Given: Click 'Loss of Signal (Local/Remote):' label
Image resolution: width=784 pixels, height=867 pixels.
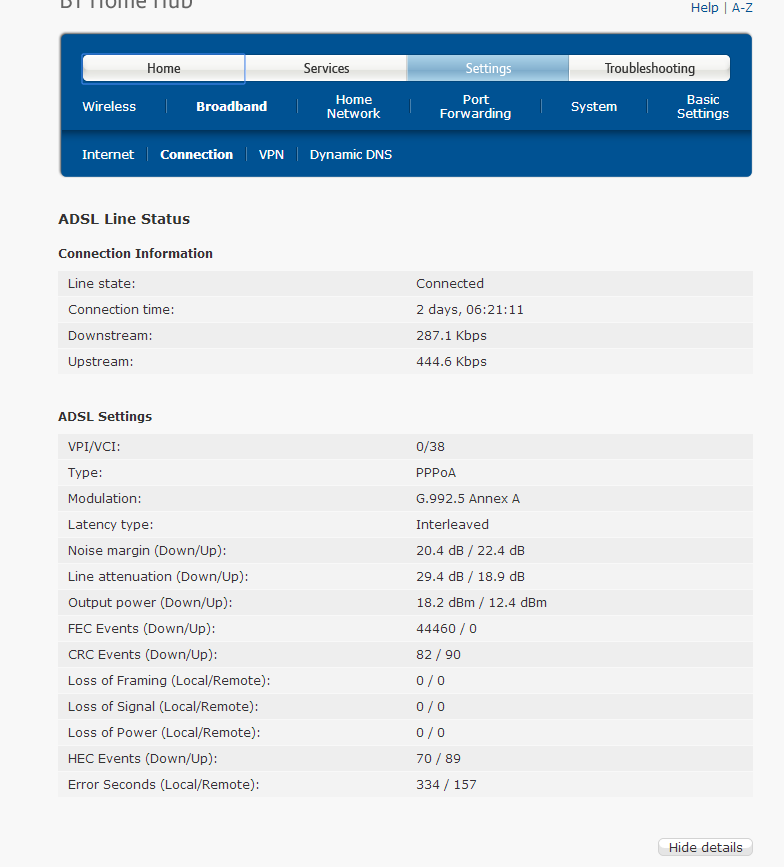Looking at the screenshot, I should tap(163, 707).
